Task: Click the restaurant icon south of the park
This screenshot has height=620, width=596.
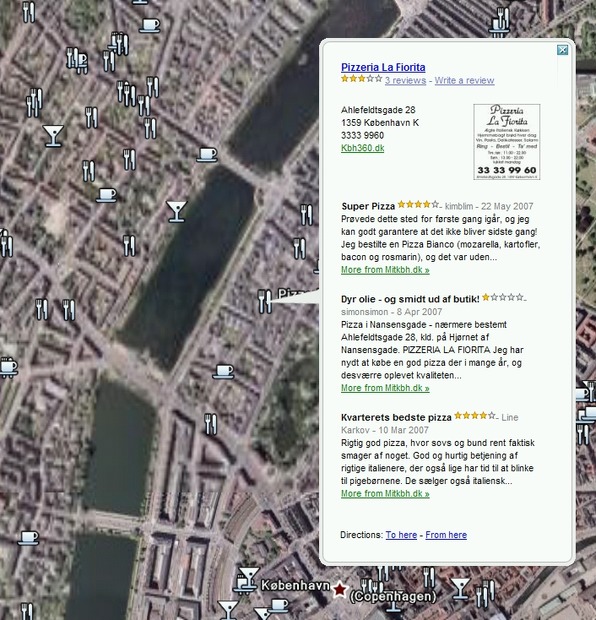Action: pos(210,424)
